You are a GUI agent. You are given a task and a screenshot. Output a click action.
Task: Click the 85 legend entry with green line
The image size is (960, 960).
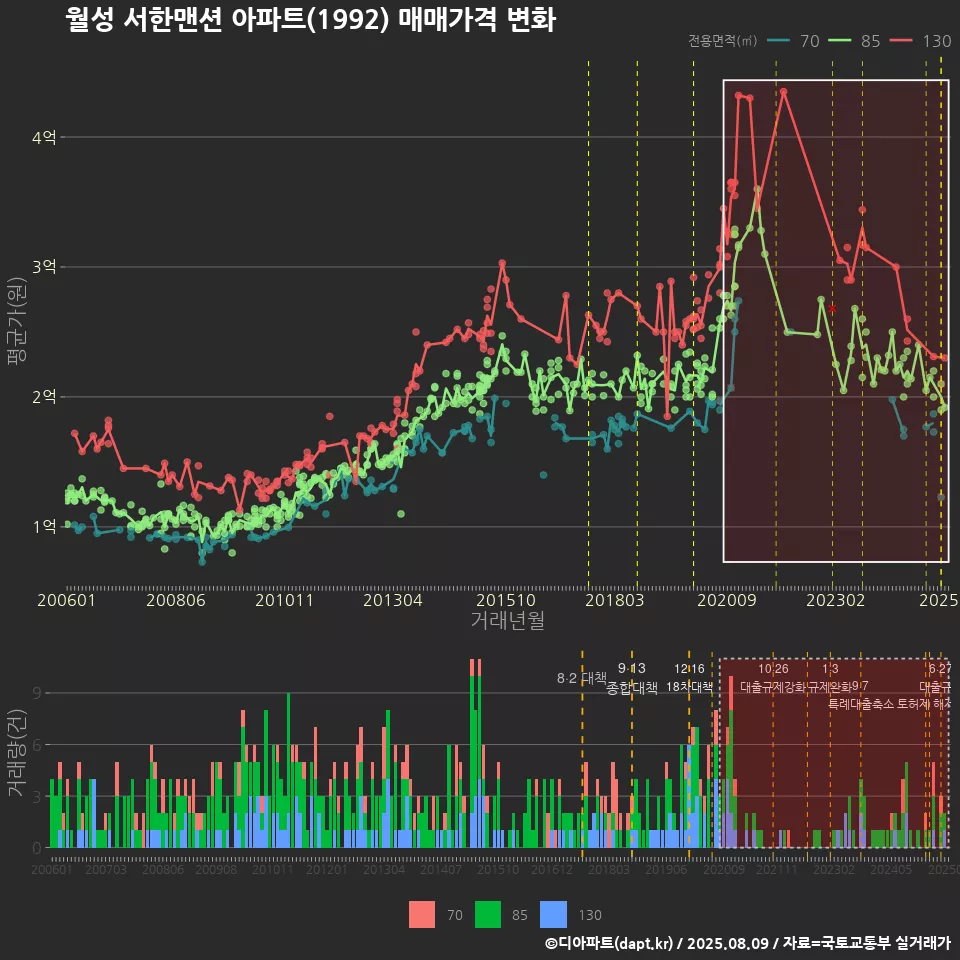[x=853, y=41]
